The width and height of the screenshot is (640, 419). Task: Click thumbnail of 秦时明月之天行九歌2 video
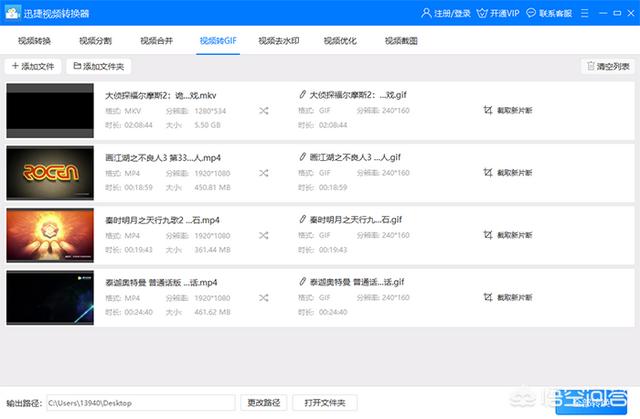point(50,235)
